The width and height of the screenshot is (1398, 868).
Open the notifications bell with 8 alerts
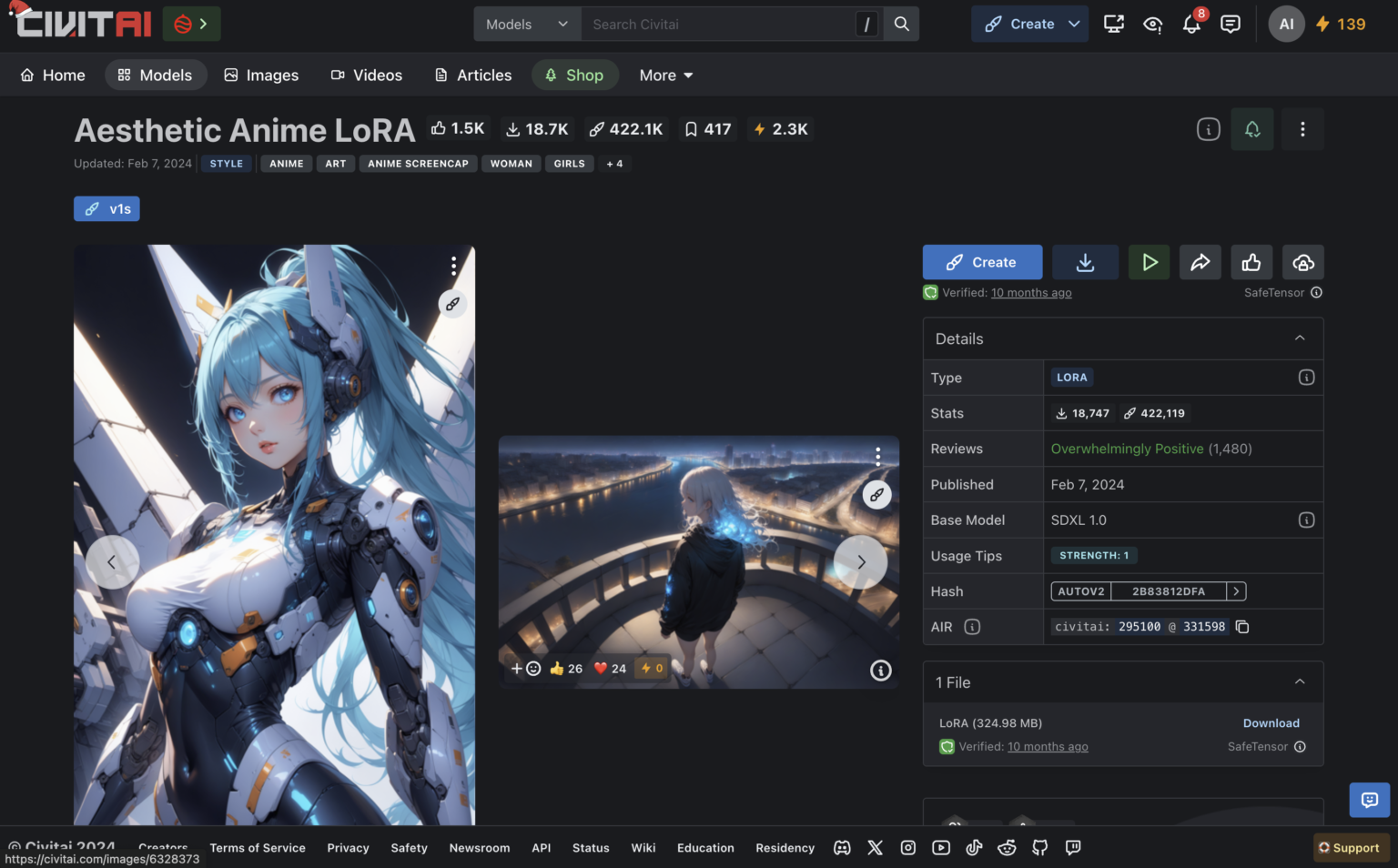[1190, 25]
